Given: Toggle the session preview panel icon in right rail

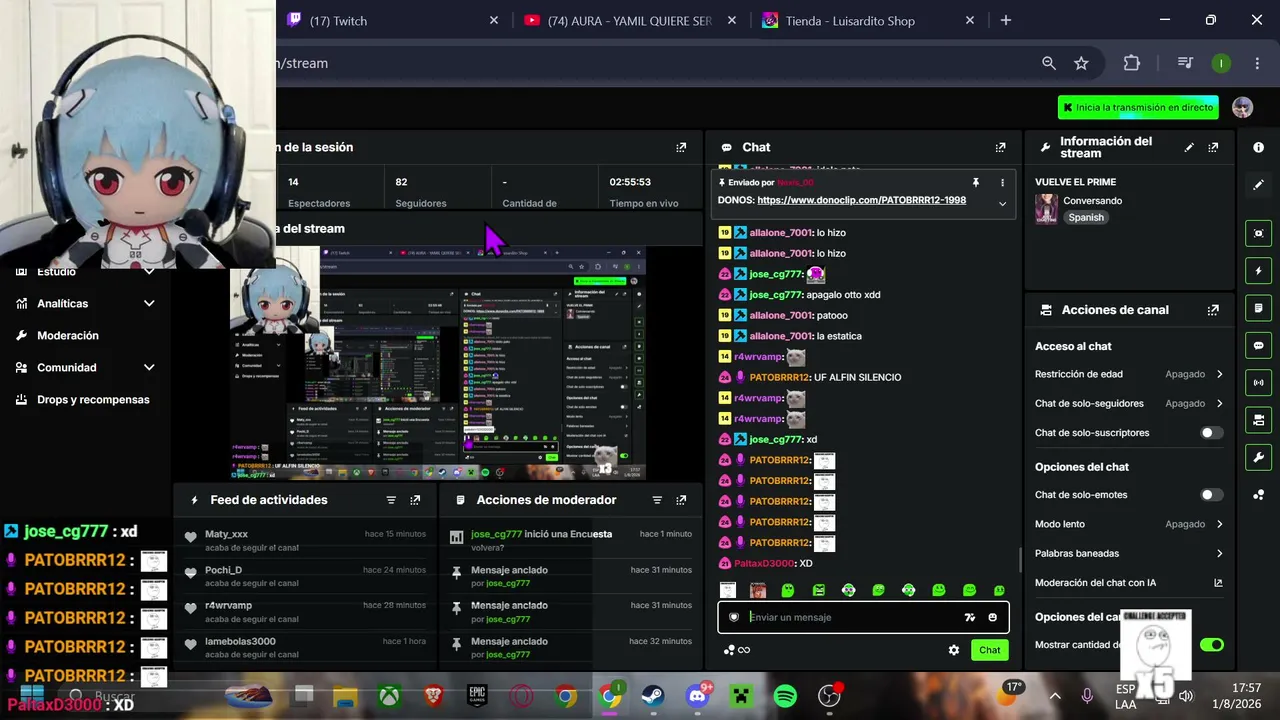Looking at the screenshot, I should tap(1258, 233).
